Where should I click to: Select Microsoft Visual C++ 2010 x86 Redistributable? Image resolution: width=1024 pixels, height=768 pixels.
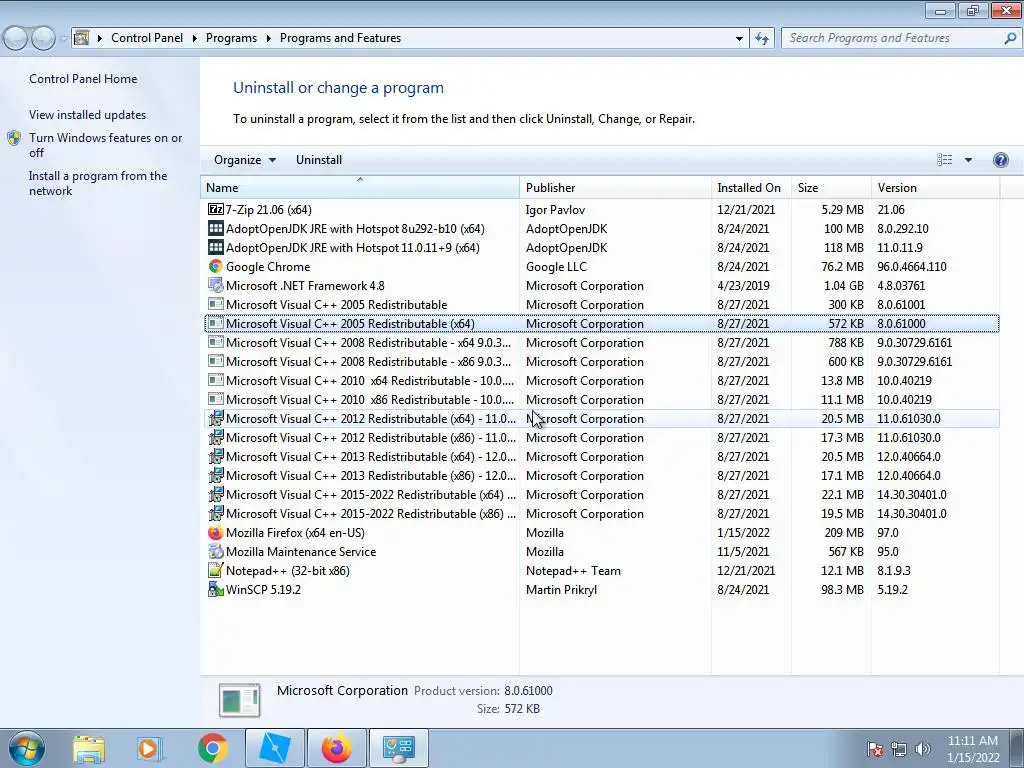click(x=601, y=399)
